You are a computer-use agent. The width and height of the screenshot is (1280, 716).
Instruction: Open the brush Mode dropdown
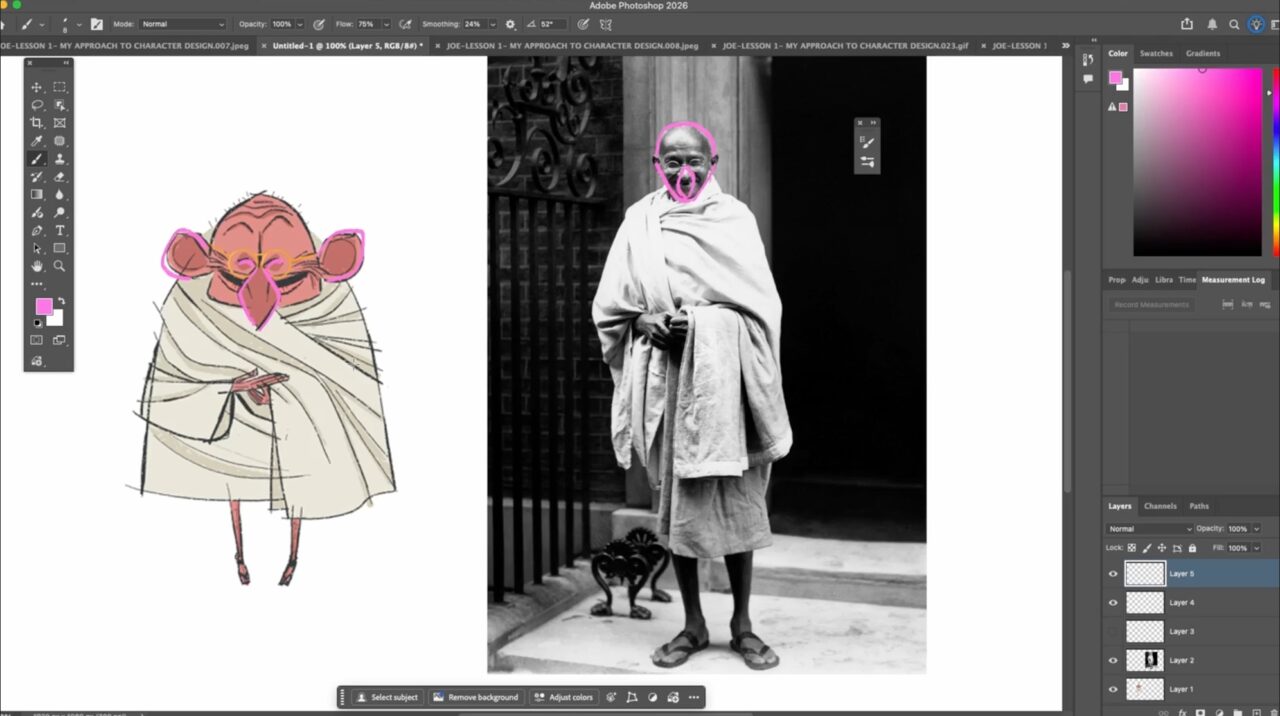point(182,24)
